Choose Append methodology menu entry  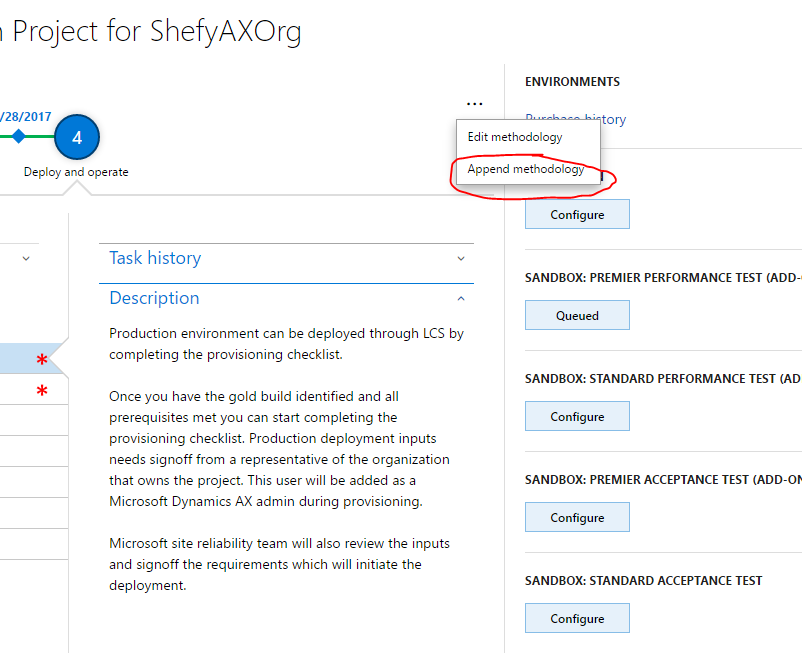[526, 170]
